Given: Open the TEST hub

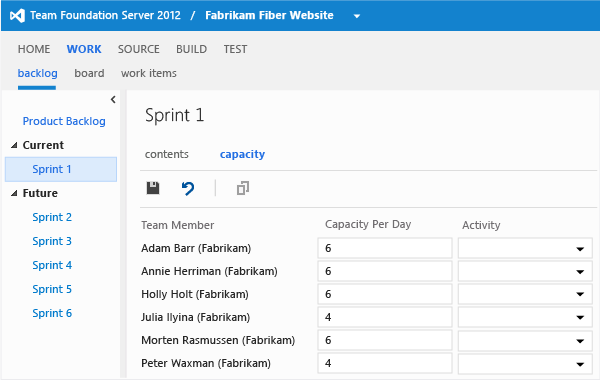Looking at the screenshot, I should 235,49.
